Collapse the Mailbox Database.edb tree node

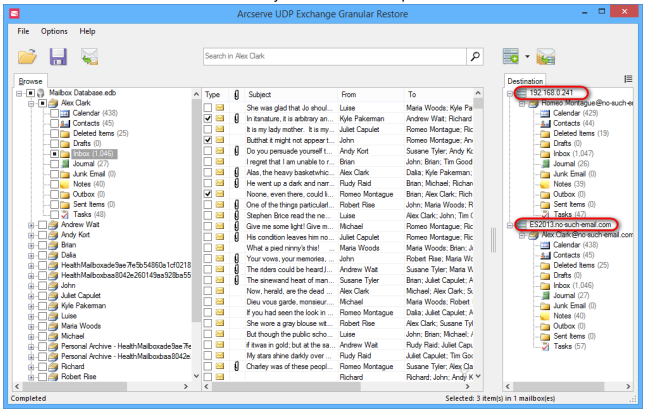[19, 93]
